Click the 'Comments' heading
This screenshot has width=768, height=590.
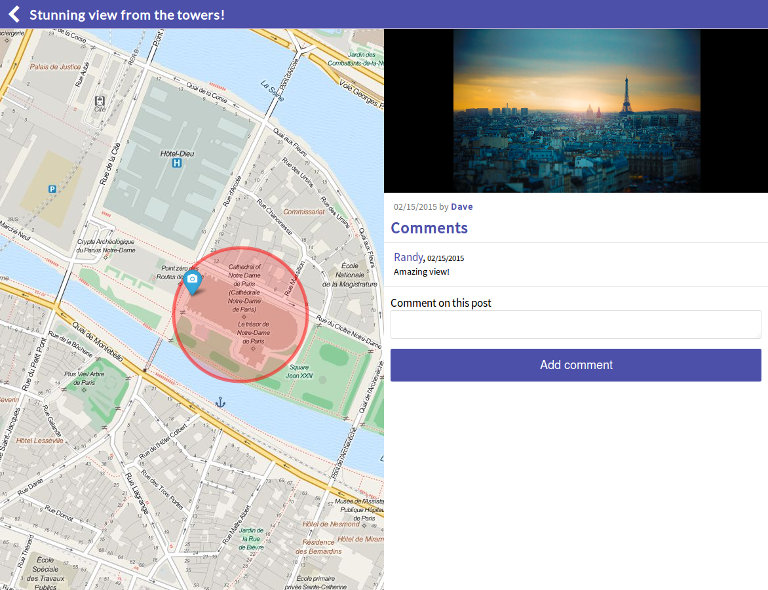[429, 228]
